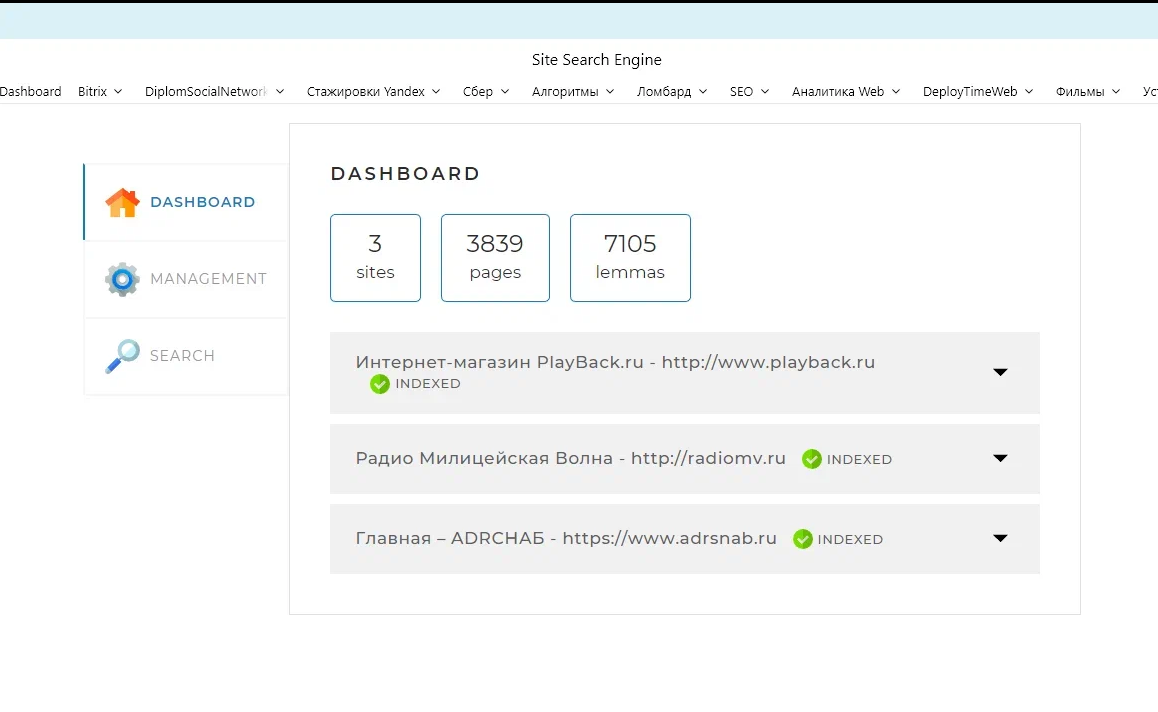The width and height of the screenshot is (1158, 712).
Task: Click the orange house Dashboard icon
Action: (x=123, y=202)
